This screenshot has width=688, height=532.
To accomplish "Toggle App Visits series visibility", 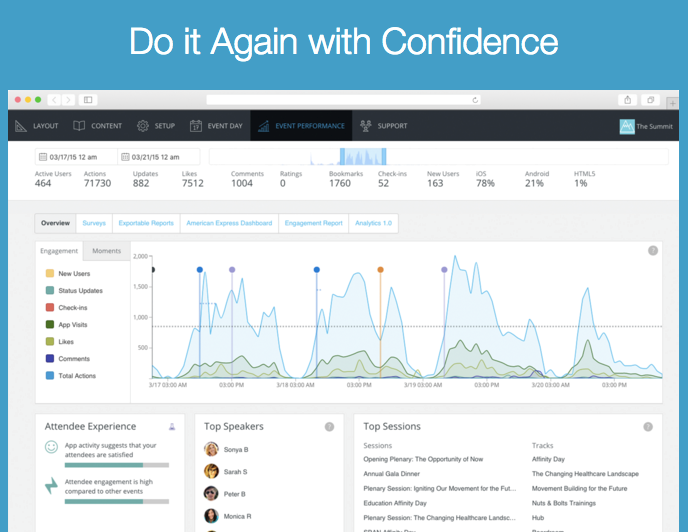I will (x=49, y=325).
